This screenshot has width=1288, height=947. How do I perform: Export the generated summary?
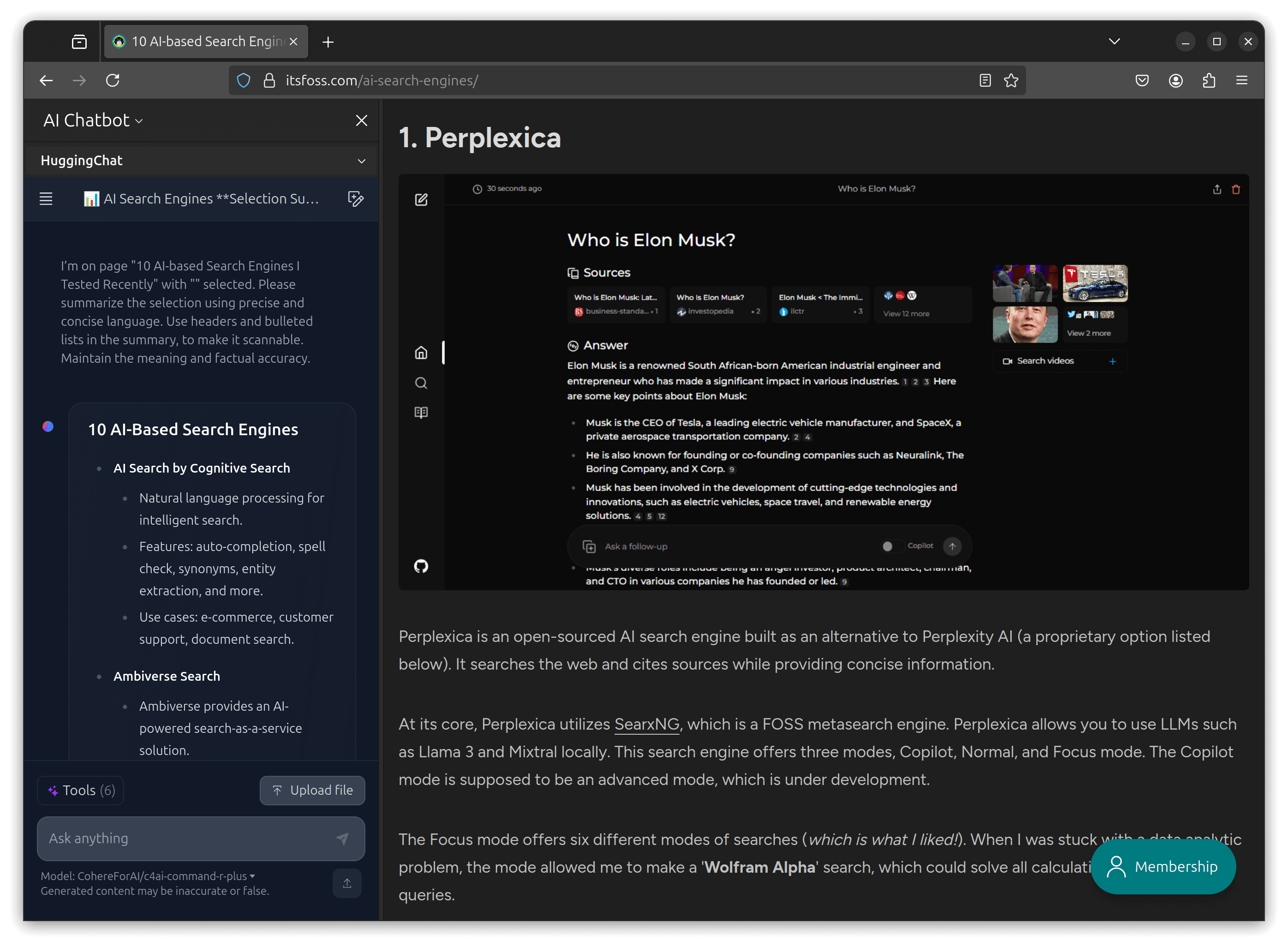tap(347, 883)
